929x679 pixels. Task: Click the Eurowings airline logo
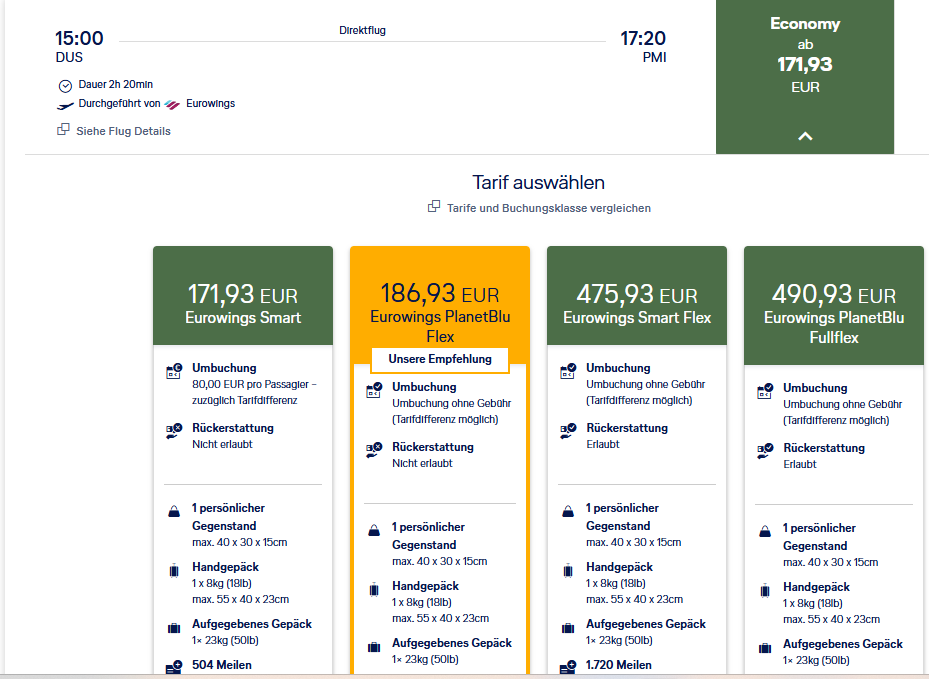(x=172, y=104)
